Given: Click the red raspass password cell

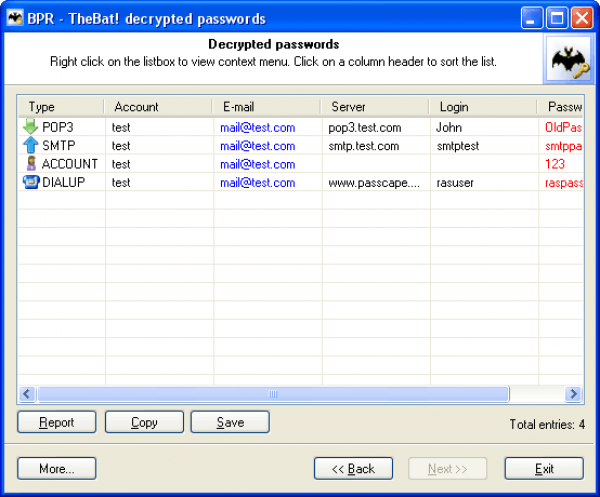Looking at the screenshot, I should (x=564, y=183).
